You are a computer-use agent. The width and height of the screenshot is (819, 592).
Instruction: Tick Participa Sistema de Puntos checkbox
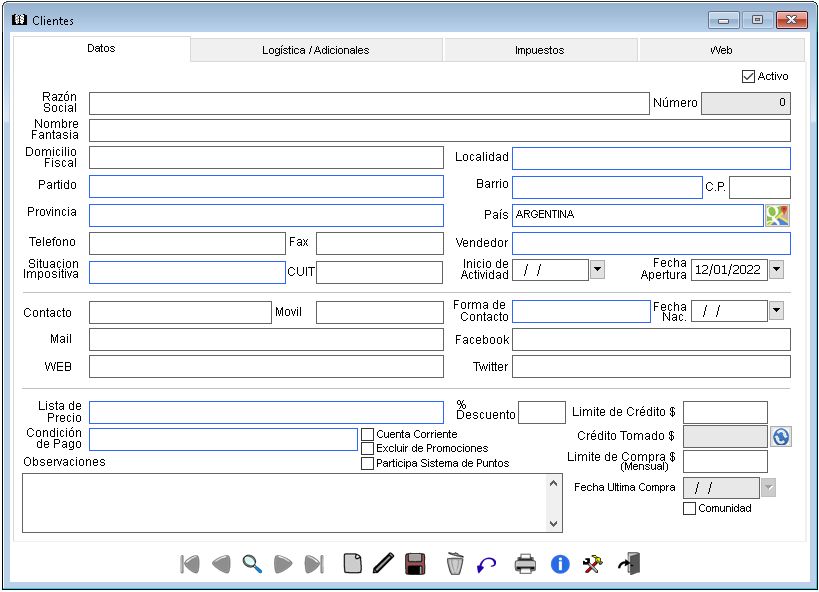367,463
